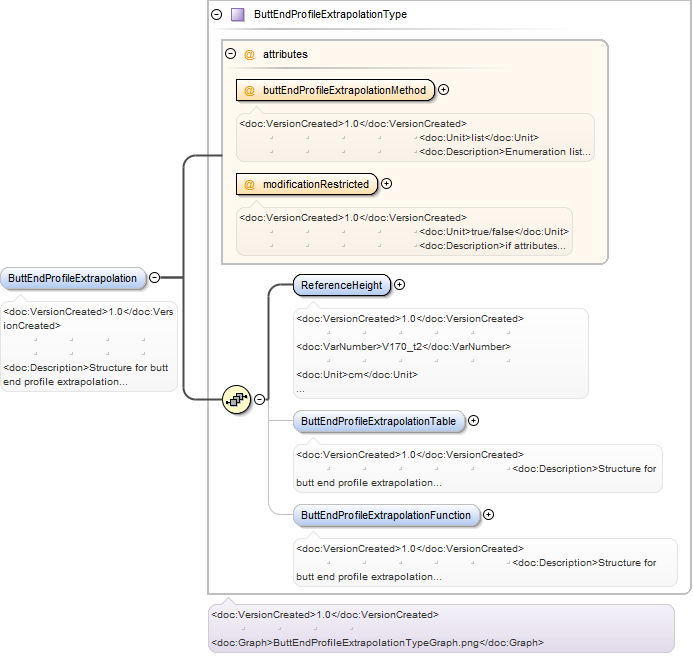693x656 pixels.
Task: Click VersionCreated annotation under ReferenceHeight
Action: point(410,319)
